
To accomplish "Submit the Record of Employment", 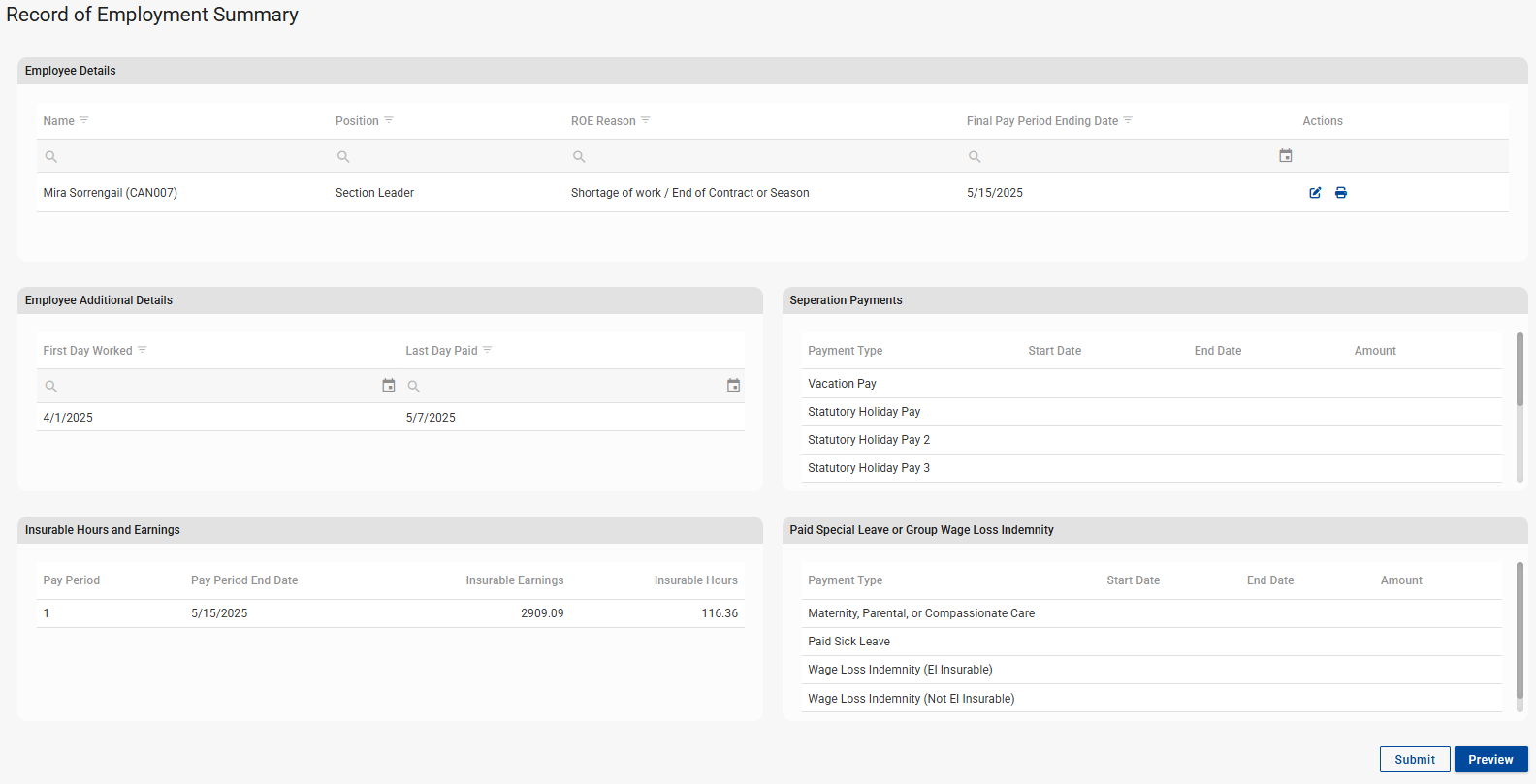I will 1415,760.
